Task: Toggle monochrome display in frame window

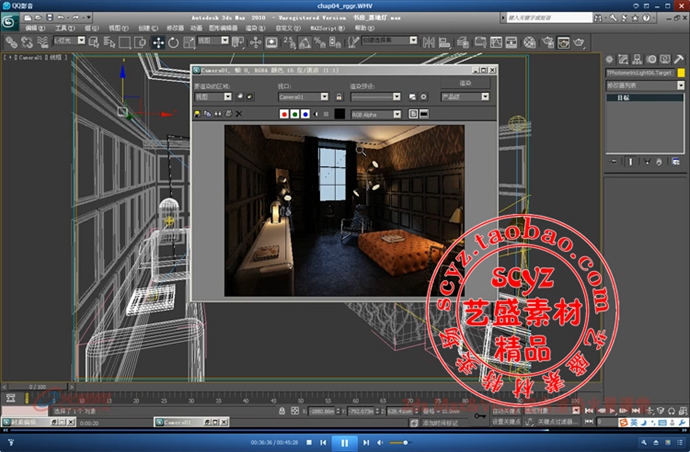Action: (326, 114)
